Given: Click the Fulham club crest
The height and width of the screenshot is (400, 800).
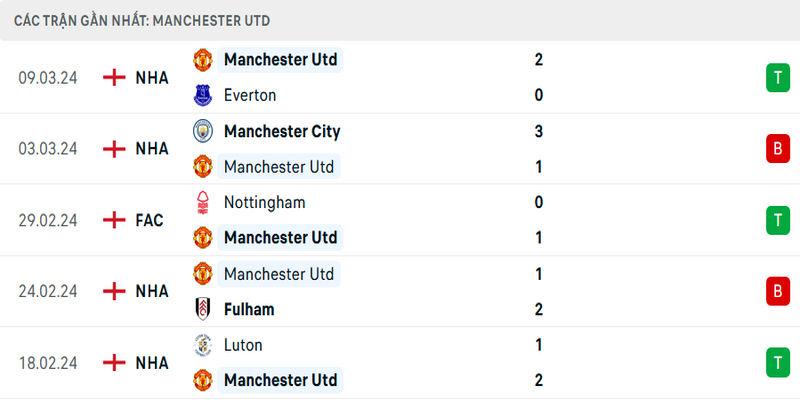Looking at the screenshot, I should tap(203, 309).
